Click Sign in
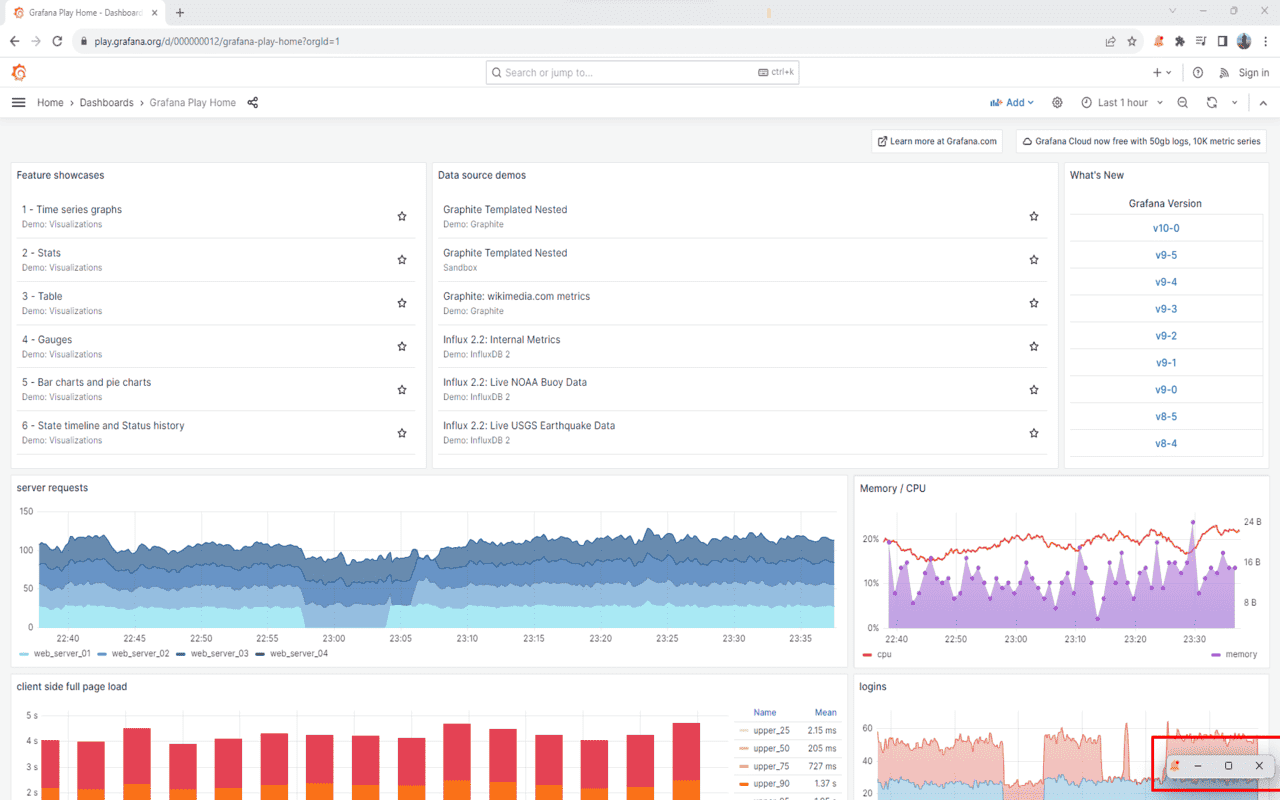The width and height of the screenshot is (1280, 800). point(1254,72)
